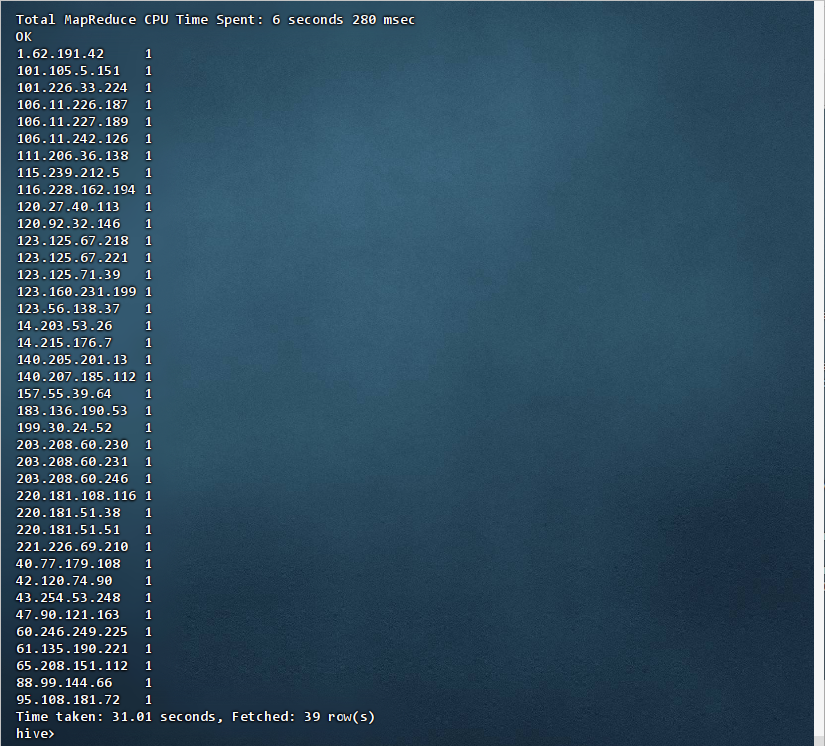Viewport: 825px width, 746px height.
Task: Select IP address 120.27.40.113
Action: point(68,207)
